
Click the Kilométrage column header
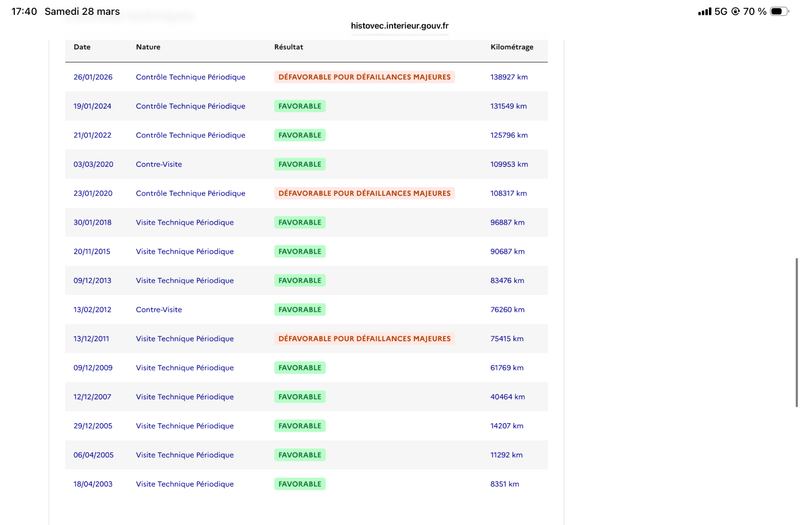[x=512, y=47]
